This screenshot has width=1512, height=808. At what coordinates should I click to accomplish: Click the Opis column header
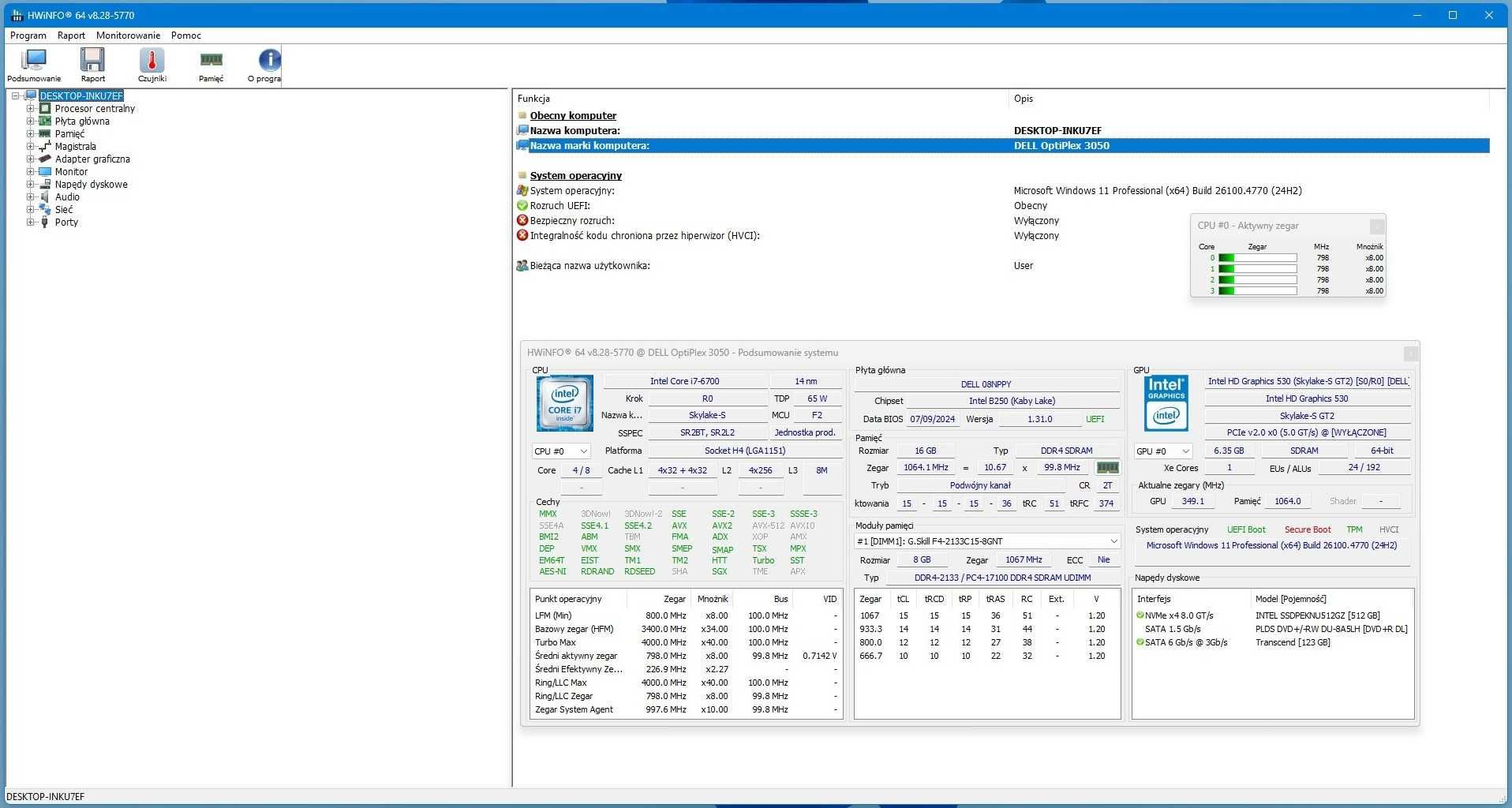coord(1248,99)
